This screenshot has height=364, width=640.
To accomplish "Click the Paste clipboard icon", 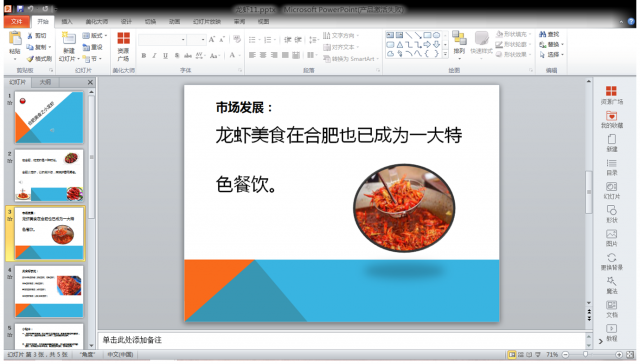I will click(15, 38).
